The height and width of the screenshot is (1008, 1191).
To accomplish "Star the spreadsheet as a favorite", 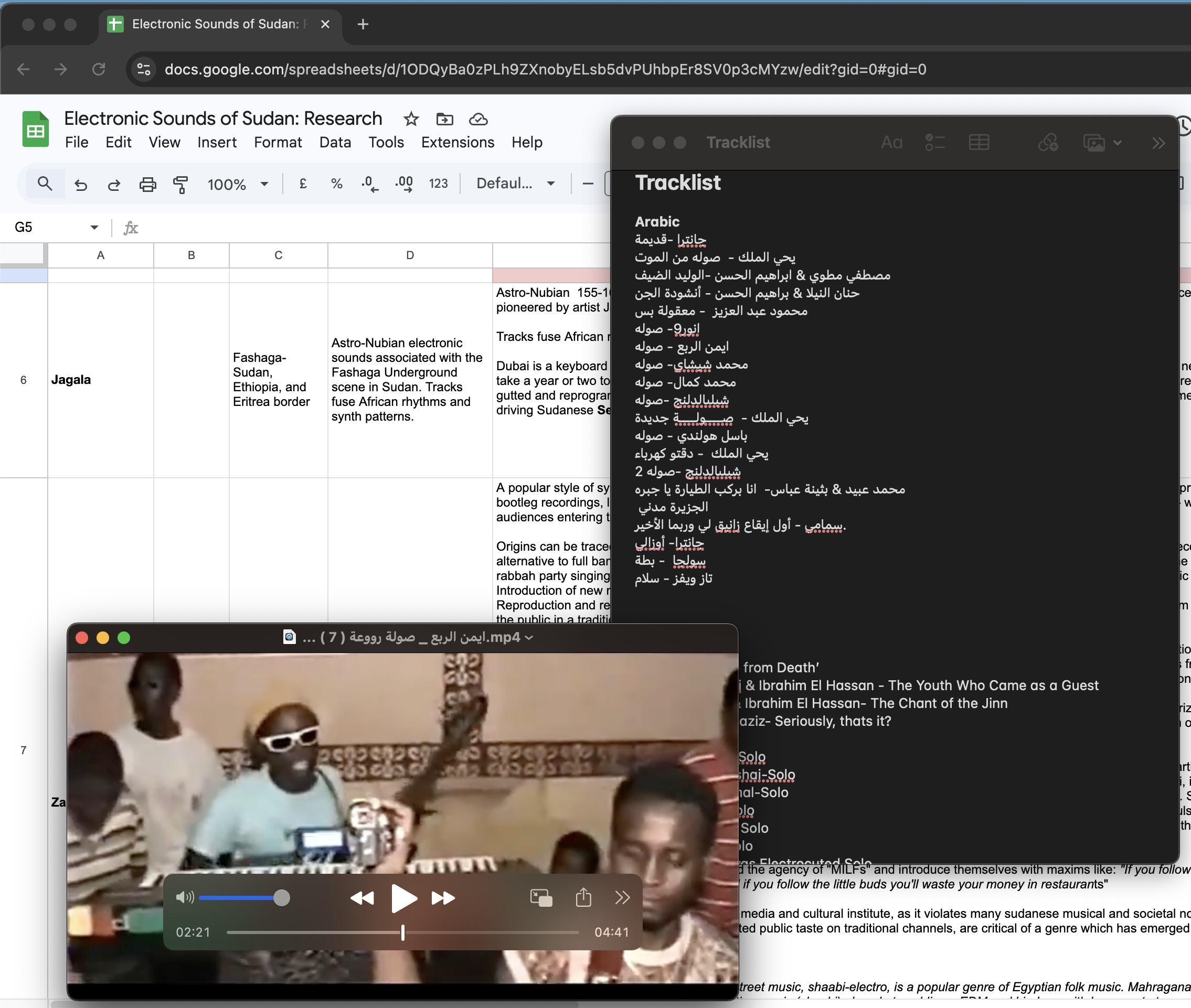I will click(411, 120).
